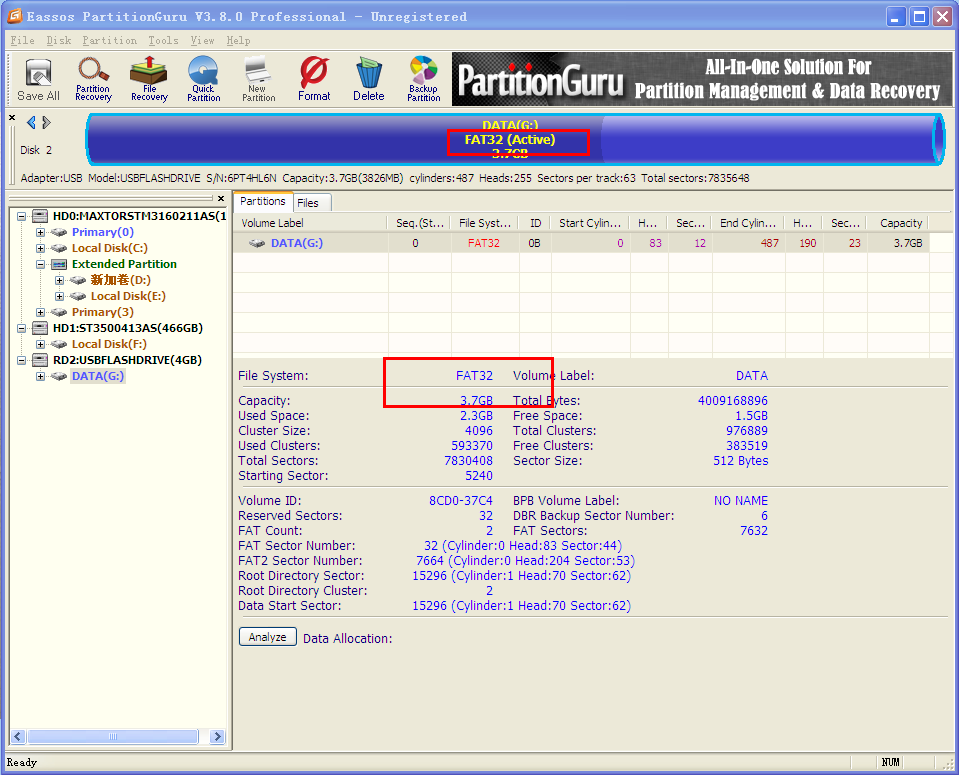Click the End Cylinder column header

[x=749, y=223]
